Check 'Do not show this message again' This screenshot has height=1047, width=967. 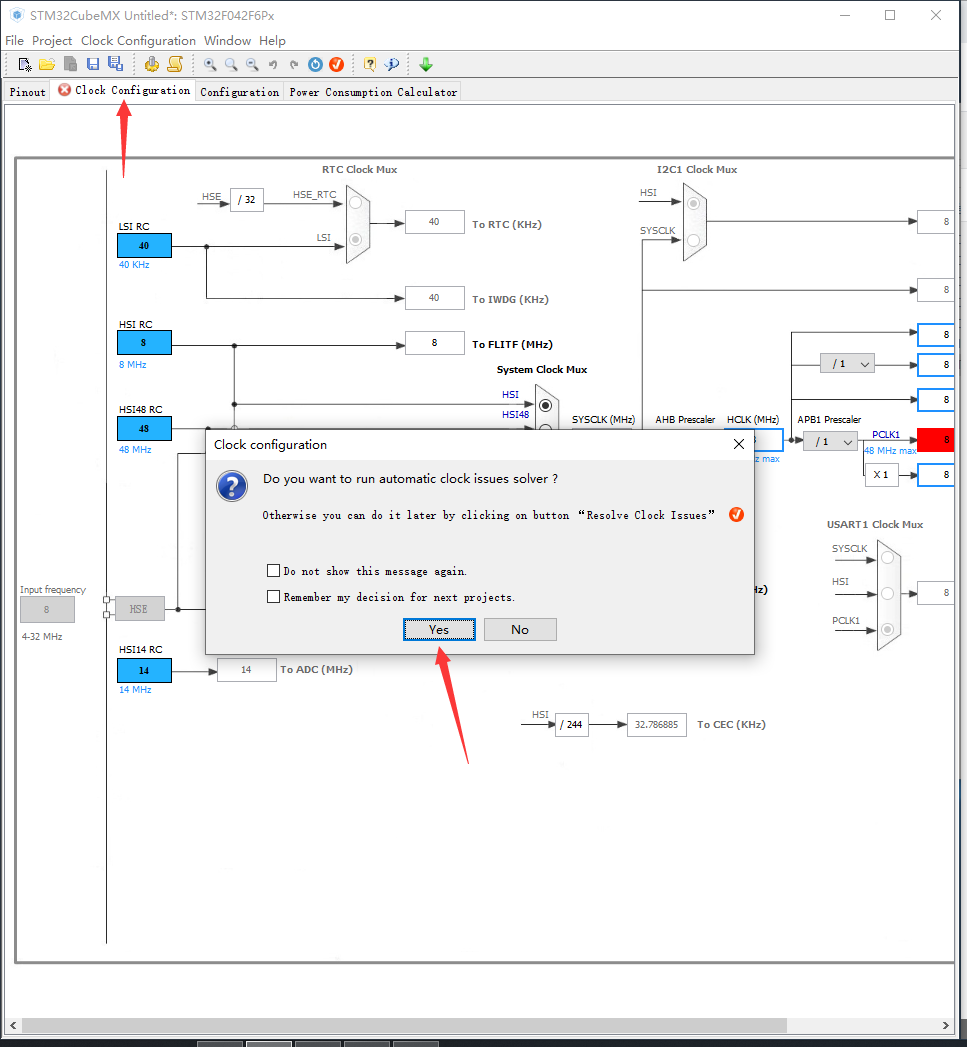click(274, 570)
